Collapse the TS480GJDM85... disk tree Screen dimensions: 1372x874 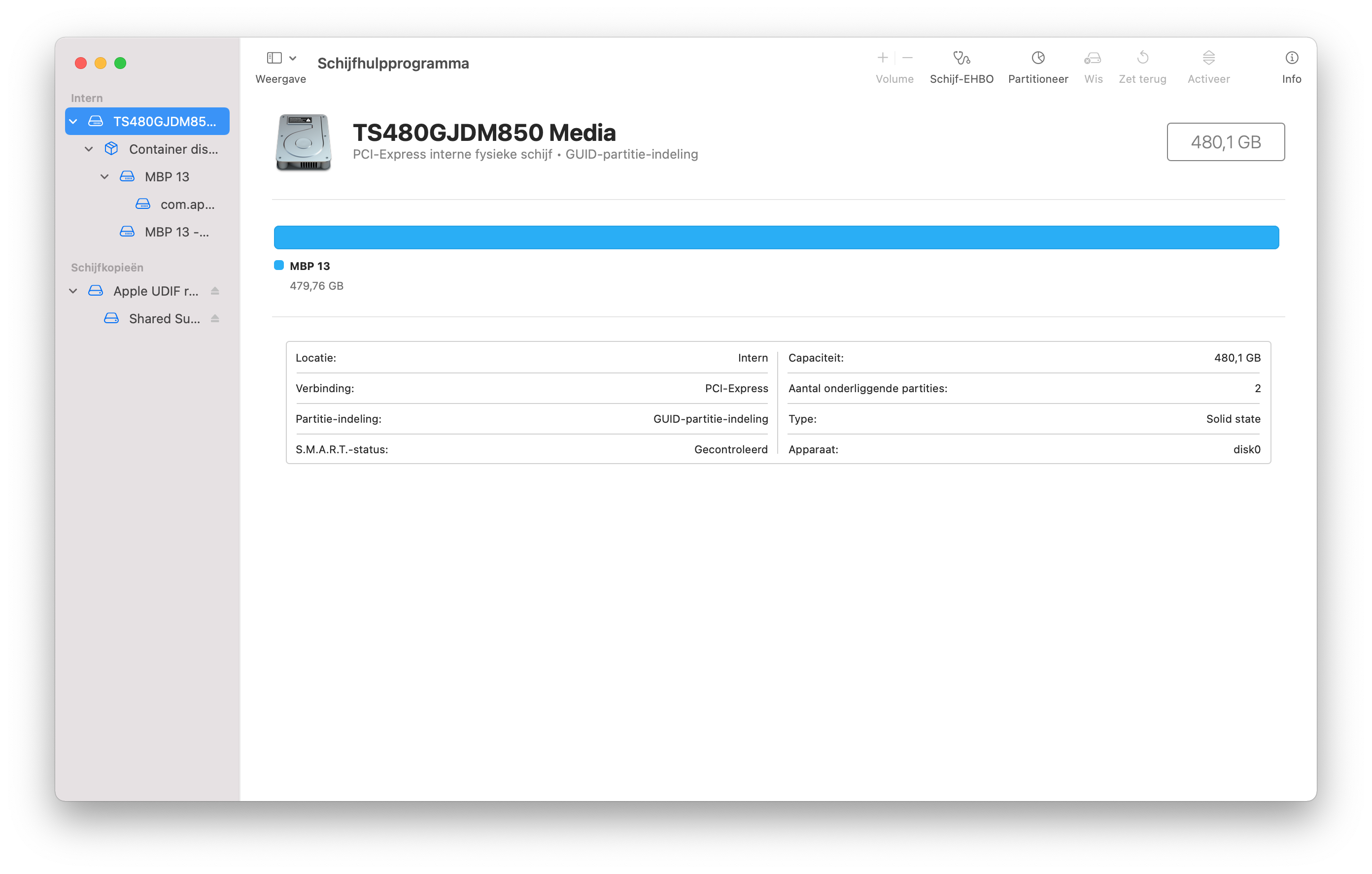pyautogui.click(x=73, y=121)
